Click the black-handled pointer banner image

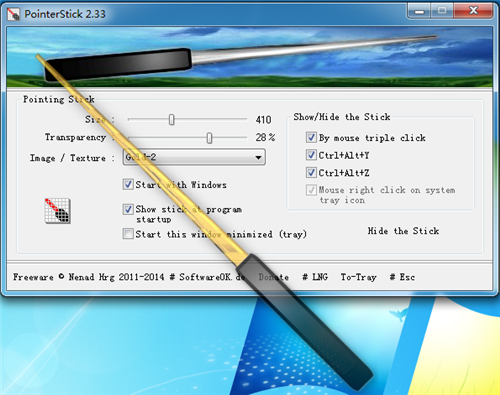pos(249,57)
